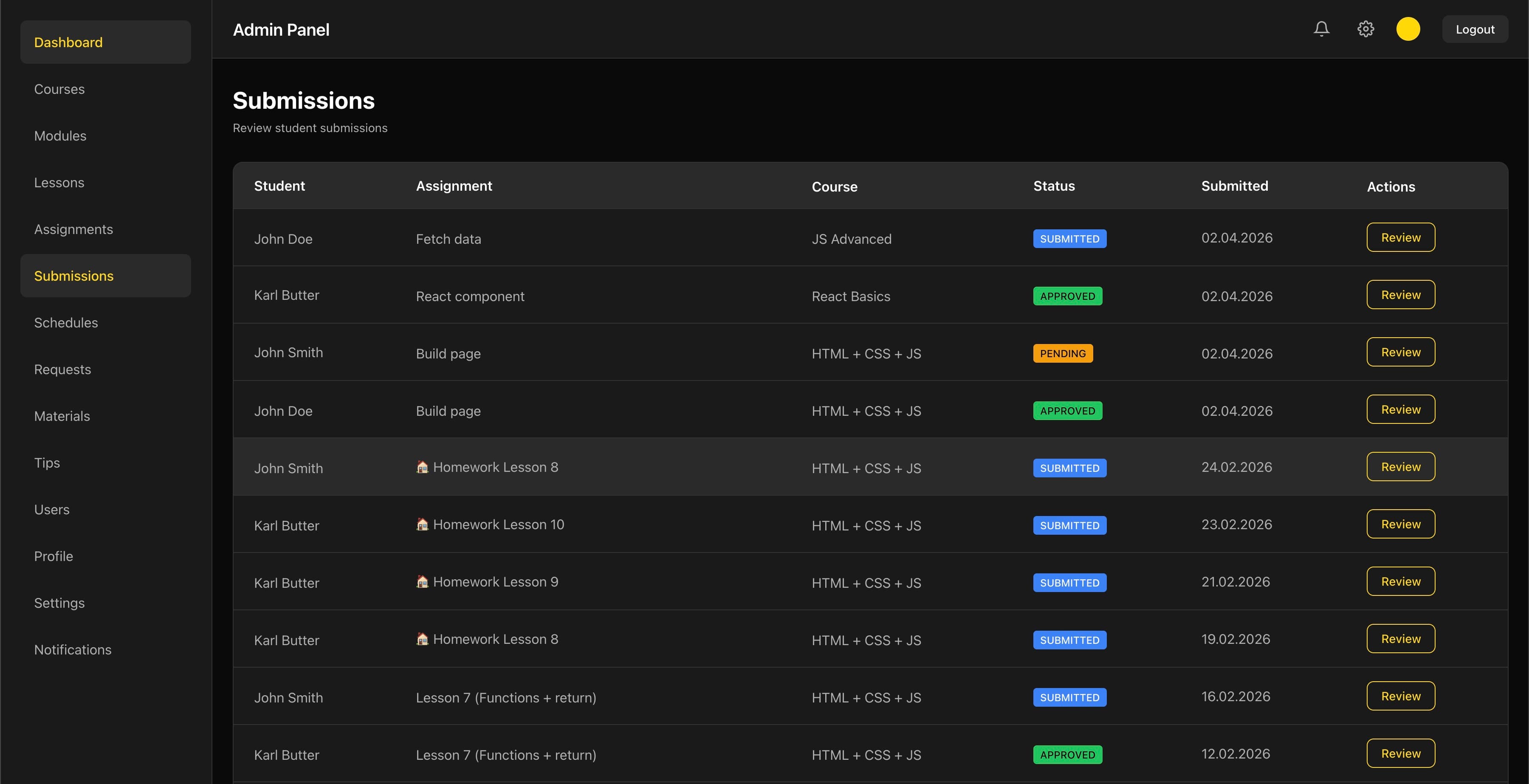1529x784 pixels.
Task: Click the APPROVED badge on React component row
Action: tap(1067, 296)
